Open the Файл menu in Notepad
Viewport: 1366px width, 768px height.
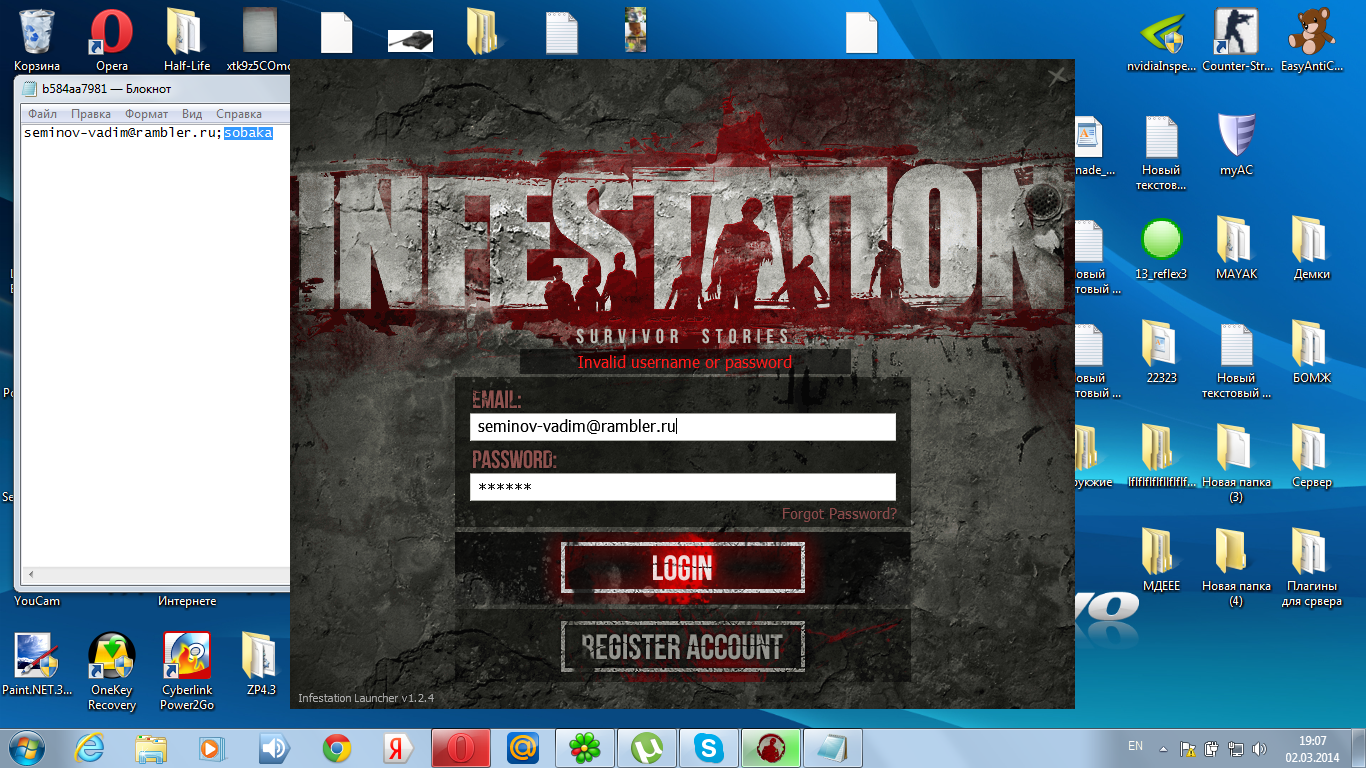tap(43, 114)
